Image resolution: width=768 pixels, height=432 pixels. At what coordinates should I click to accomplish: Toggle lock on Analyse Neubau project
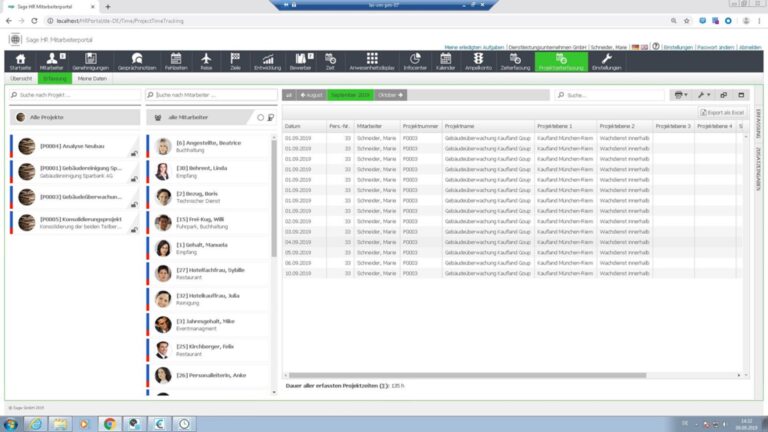134,153
